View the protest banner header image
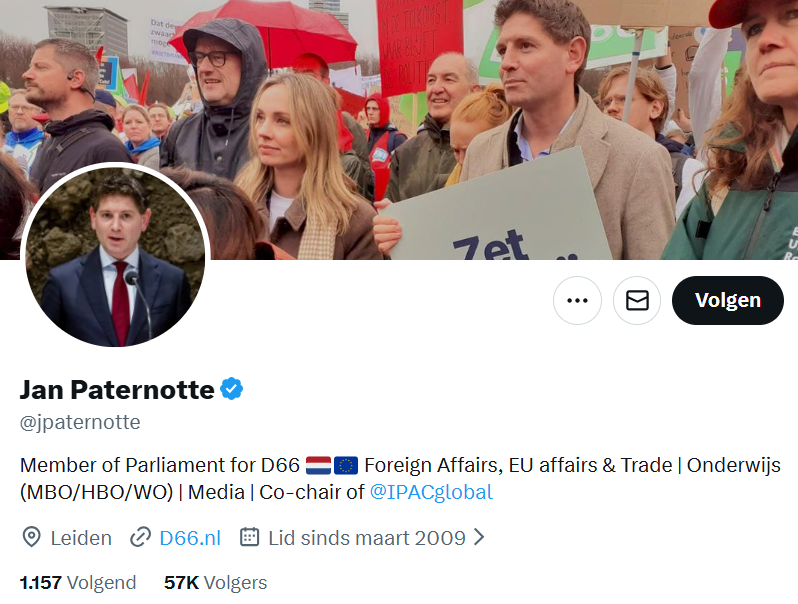This screenshot has height=604, width=798. (399, 130)
